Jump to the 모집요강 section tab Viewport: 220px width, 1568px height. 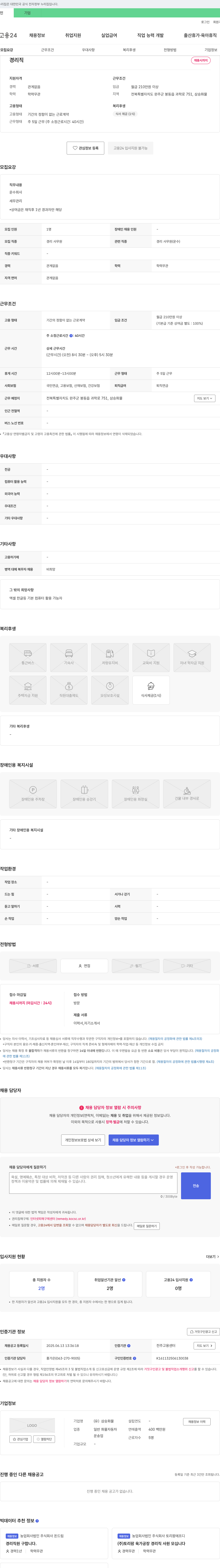click(x=7, y=50)
